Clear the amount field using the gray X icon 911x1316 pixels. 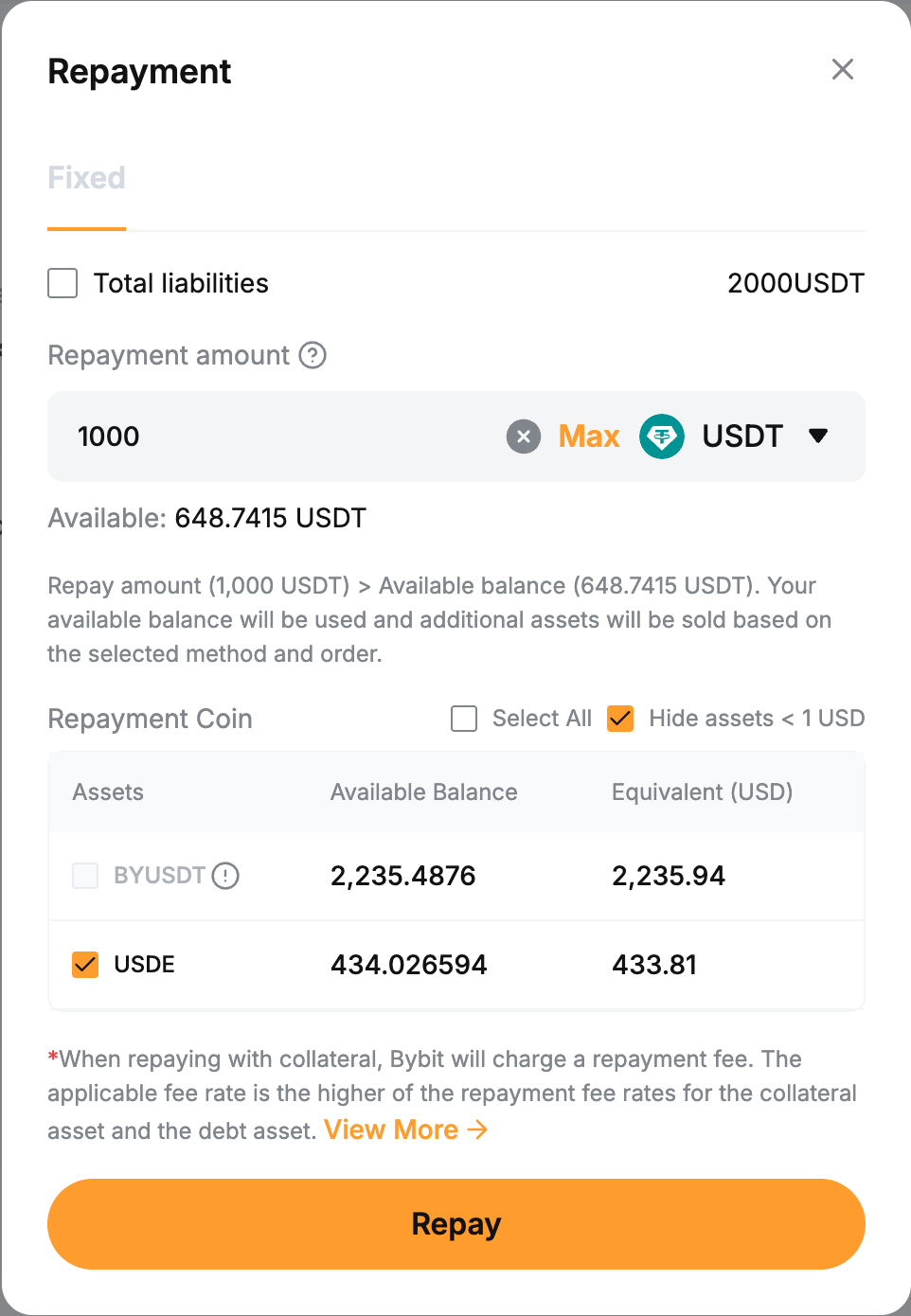(524, 436)
